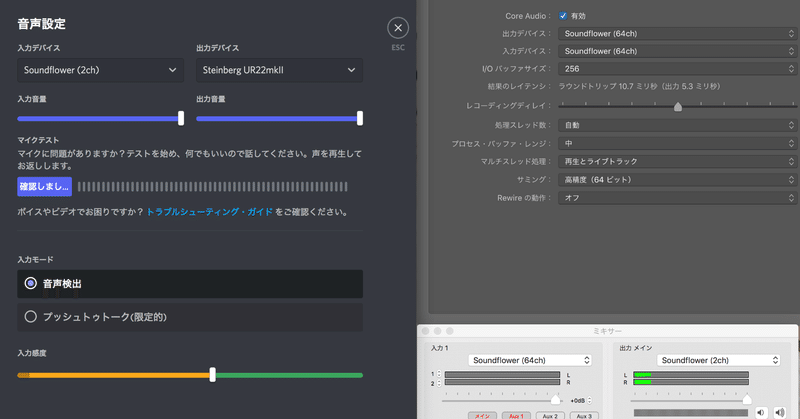Toggle the メイン send button in mixer
This screenshot has width=800, height=419.
482,415
